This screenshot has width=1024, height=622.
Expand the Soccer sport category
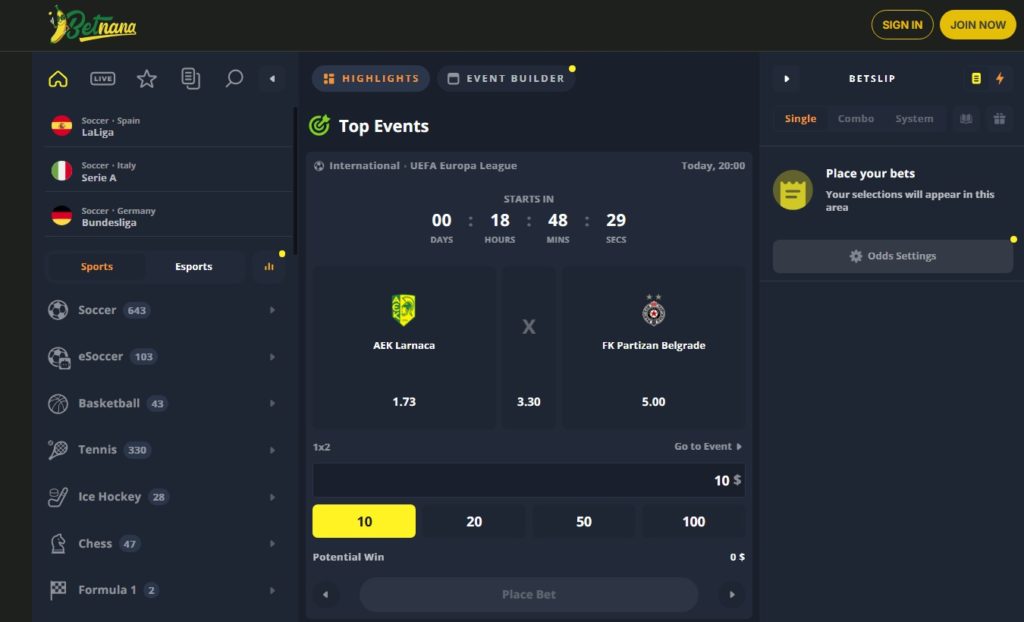click(x=162, y=310)
